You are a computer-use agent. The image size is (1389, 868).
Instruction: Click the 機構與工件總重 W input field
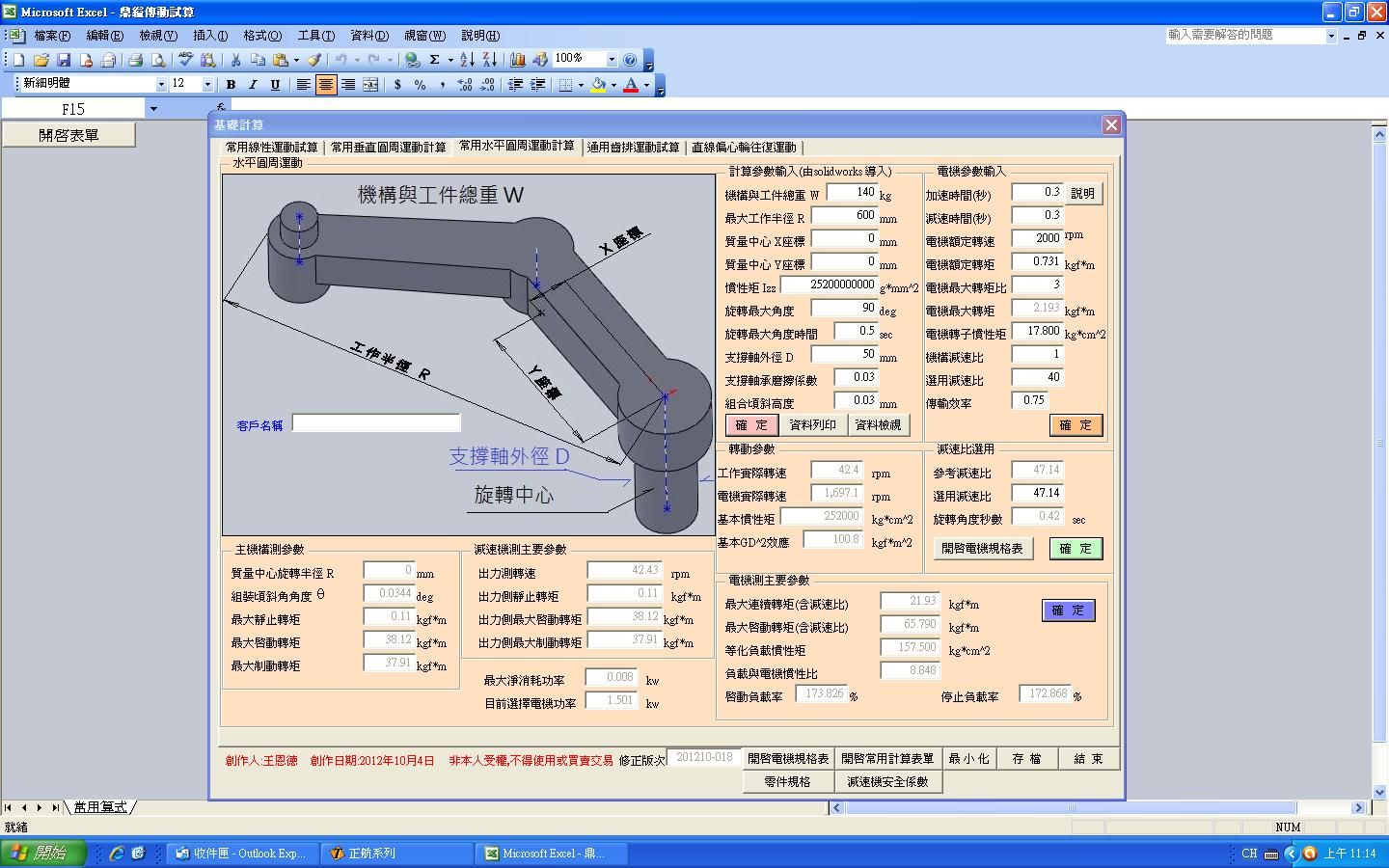[852, 193]
